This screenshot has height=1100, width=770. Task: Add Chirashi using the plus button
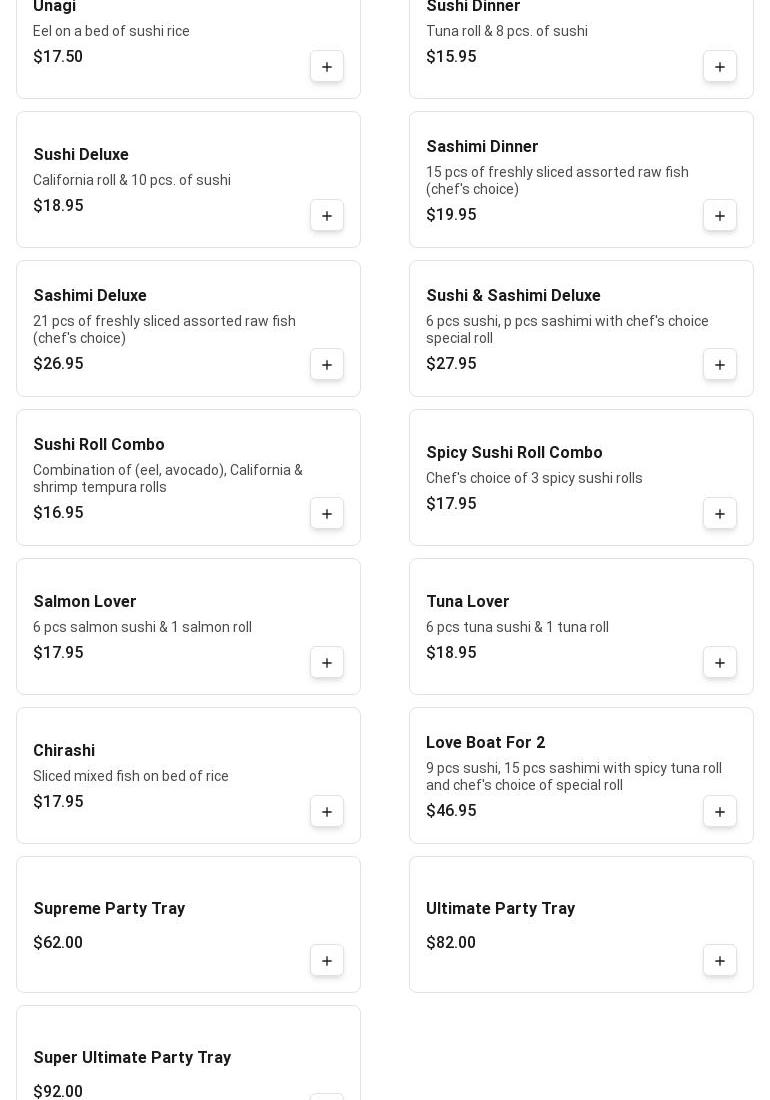pos(327,812)
